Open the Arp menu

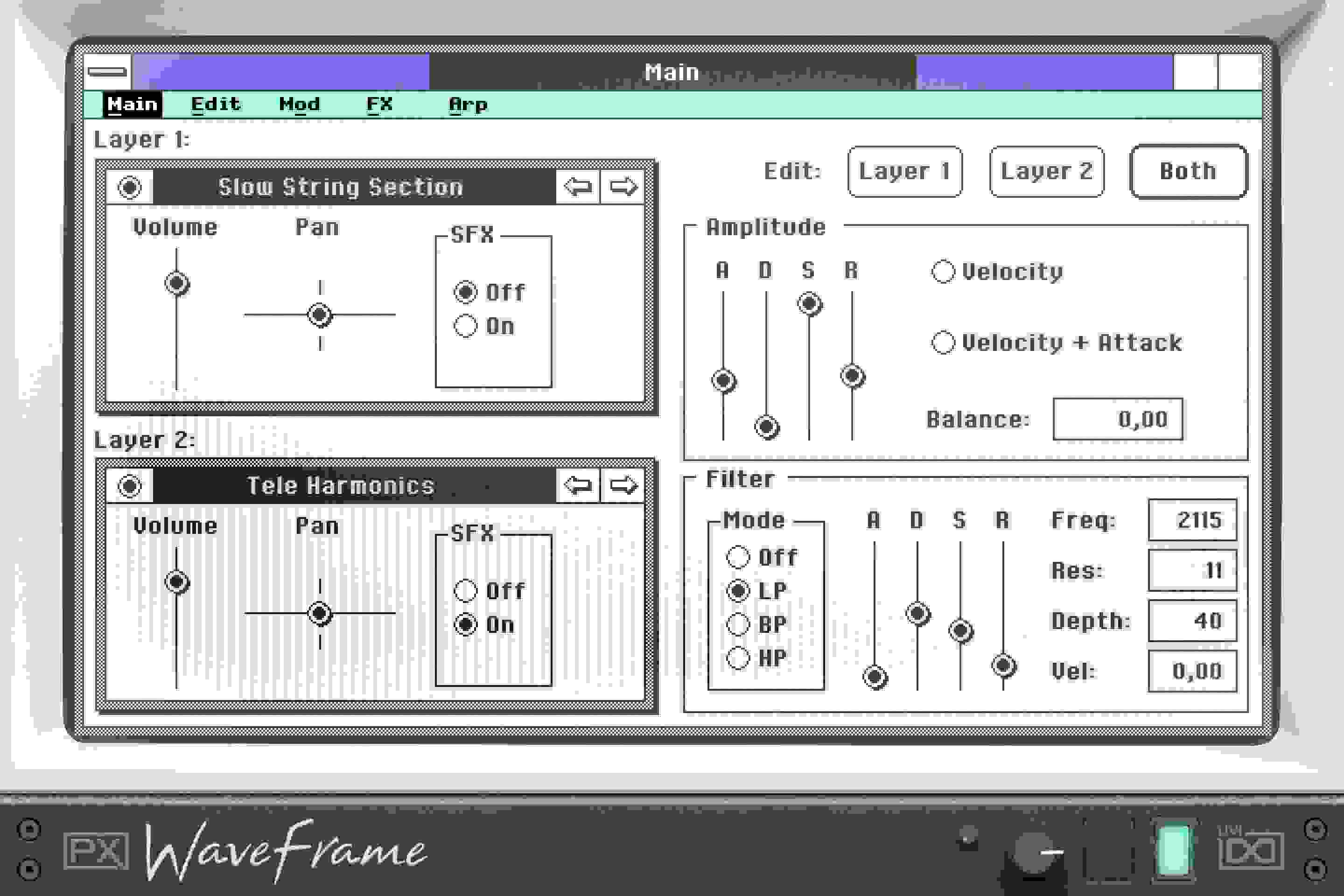(x=469, y=104)
